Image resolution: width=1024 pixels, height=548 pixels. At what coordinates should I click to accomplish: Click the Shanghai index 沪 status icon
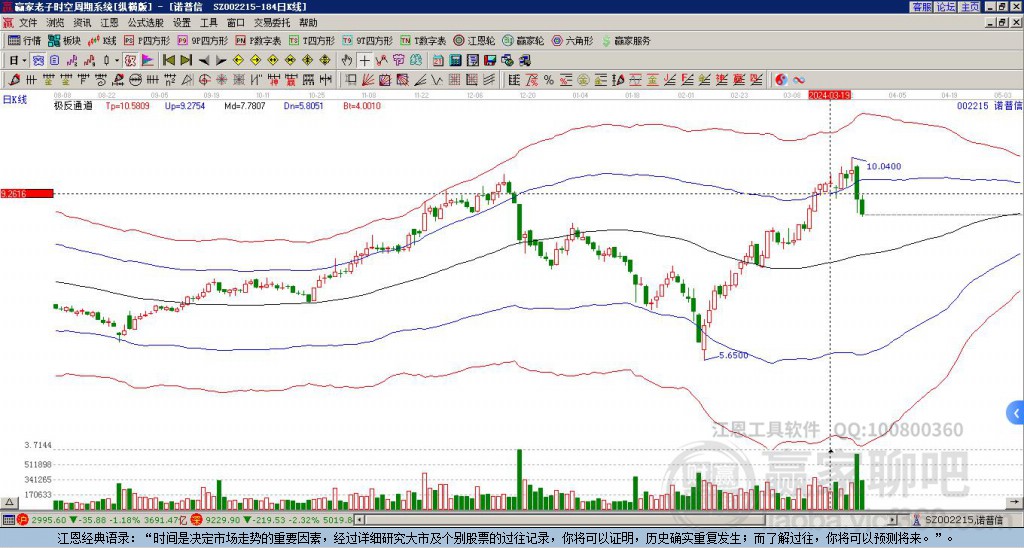click(23, 521)
